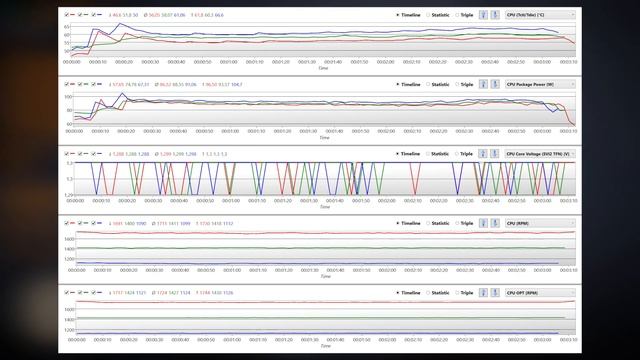Click arrow button left of CPU Tctl/Tdie dropdown
Image resolution: width=640 pixels, height=360 pixels.
coord(495,15)
